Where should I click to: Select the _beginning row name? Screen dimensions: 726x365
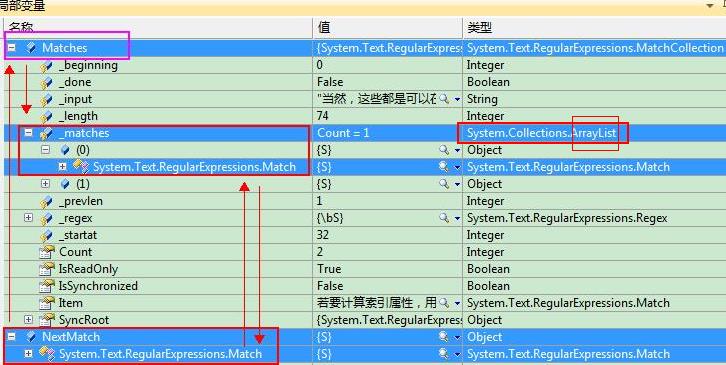point(88,65)
